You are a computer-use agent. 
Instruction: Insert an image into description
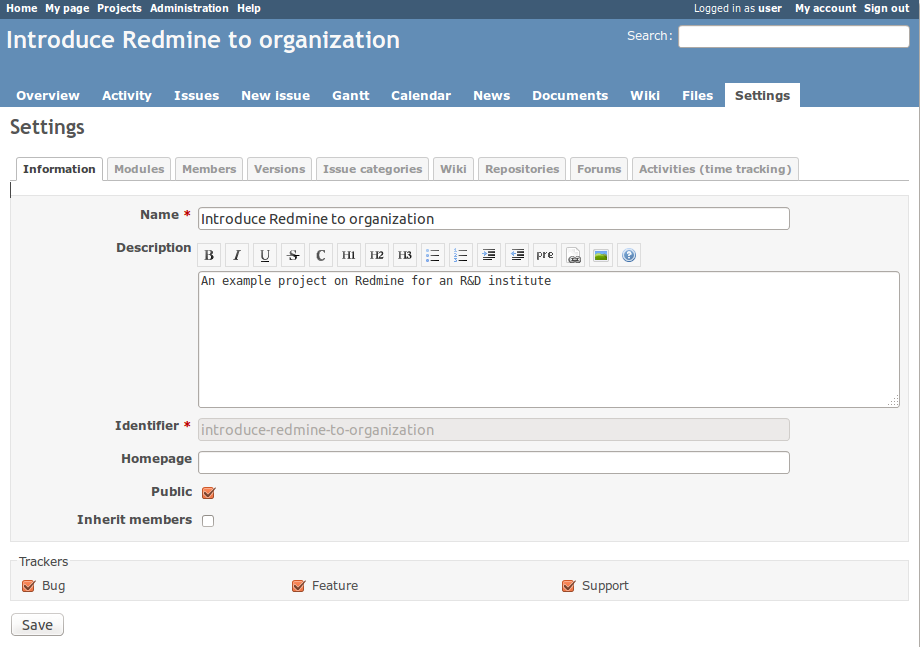pyautogui.click(x=601, y=255)
